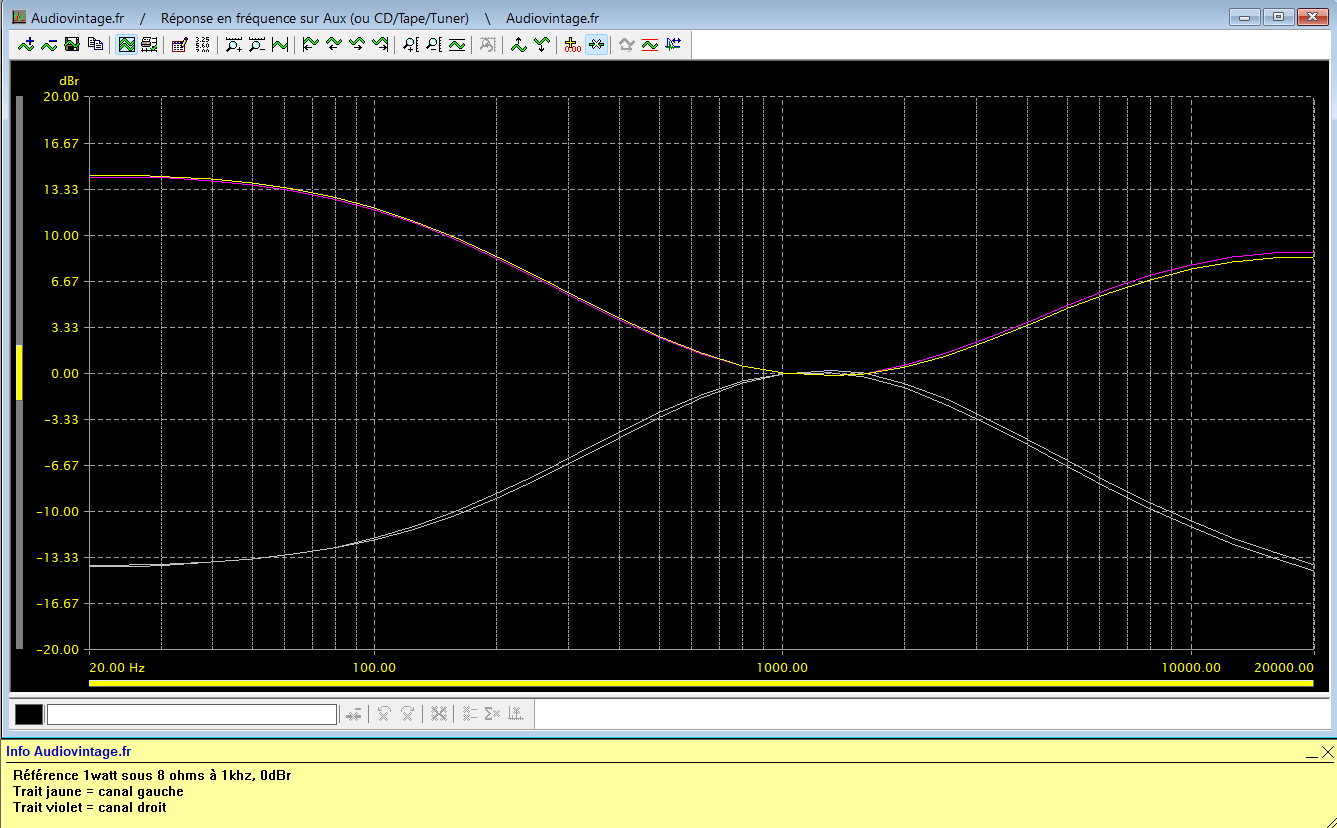Screen dimensions: 1337x828
Task: Click the zoom out magnifier with minus
Action: click(x=257, y=44)
